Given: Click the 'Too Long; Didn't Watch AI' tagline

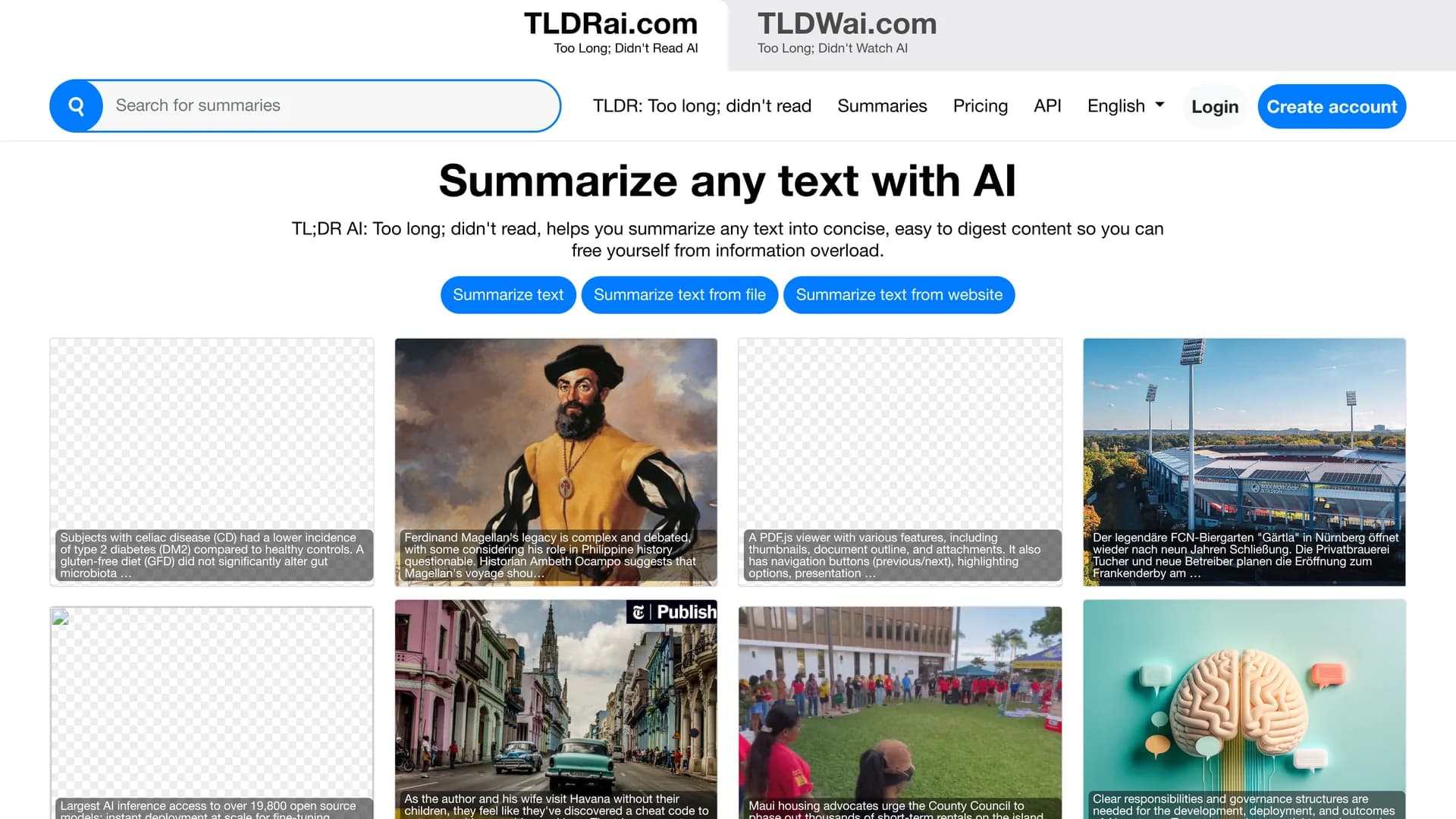Looking at the screenshot, I should tap(832, 49).
